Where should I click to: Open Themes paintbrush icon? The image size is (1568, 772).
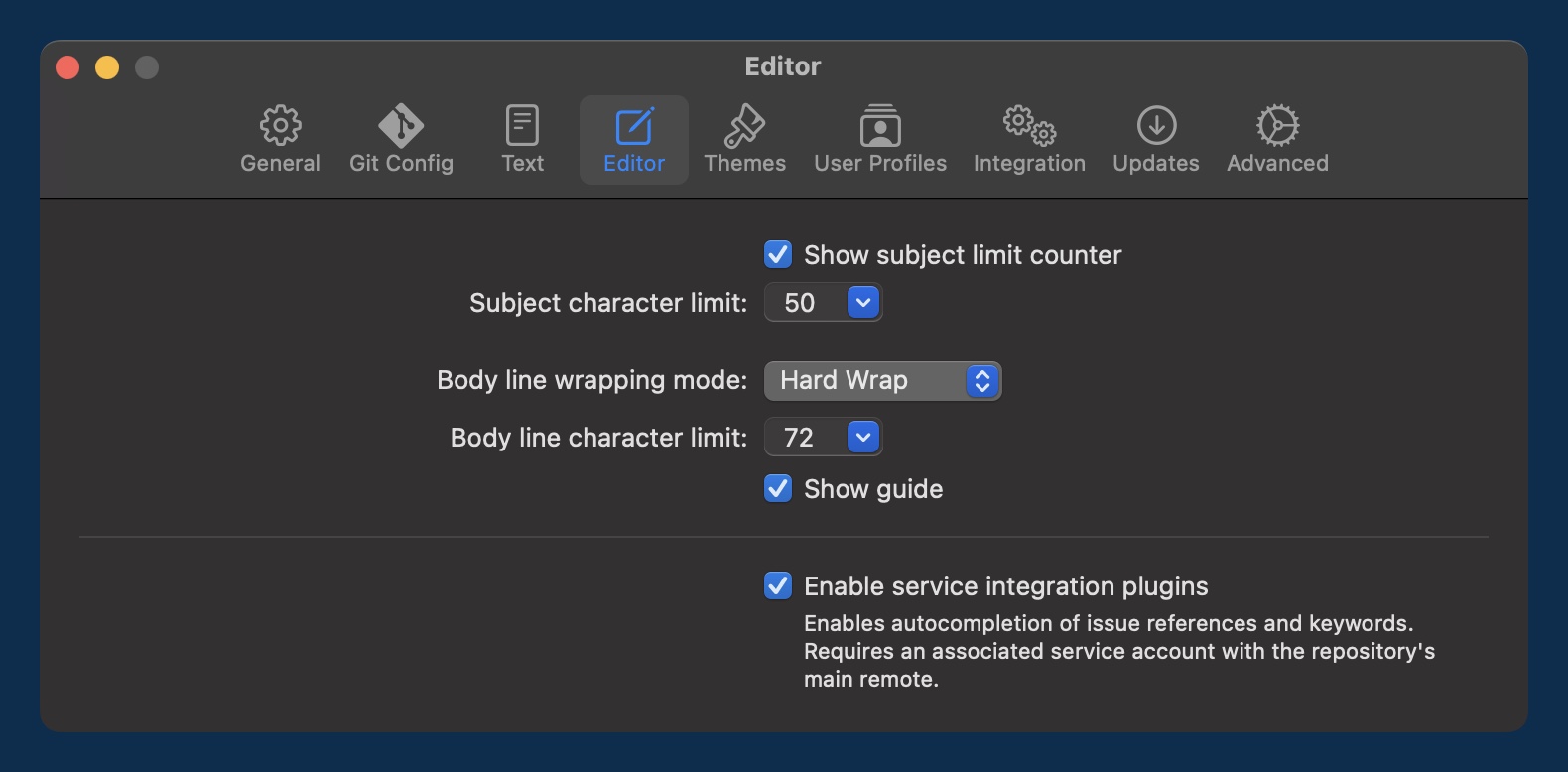(x=744, y=126)
